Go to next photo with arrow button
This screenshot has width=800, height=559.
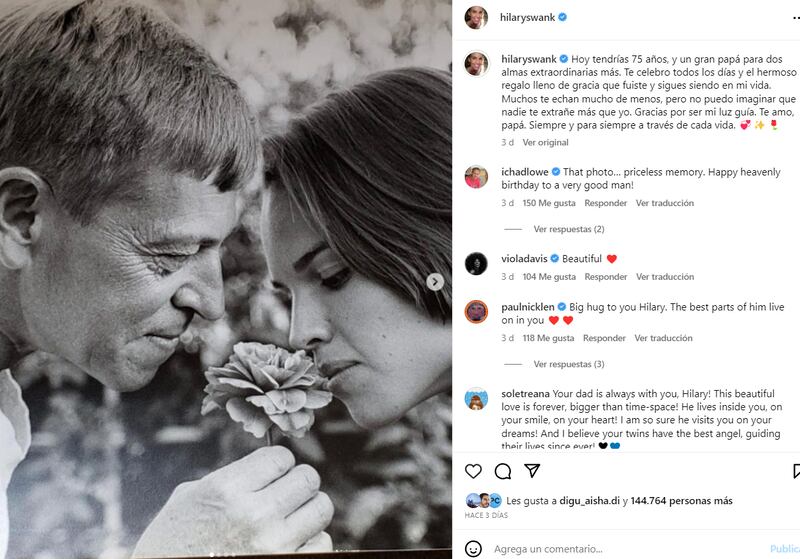[435, 282]
